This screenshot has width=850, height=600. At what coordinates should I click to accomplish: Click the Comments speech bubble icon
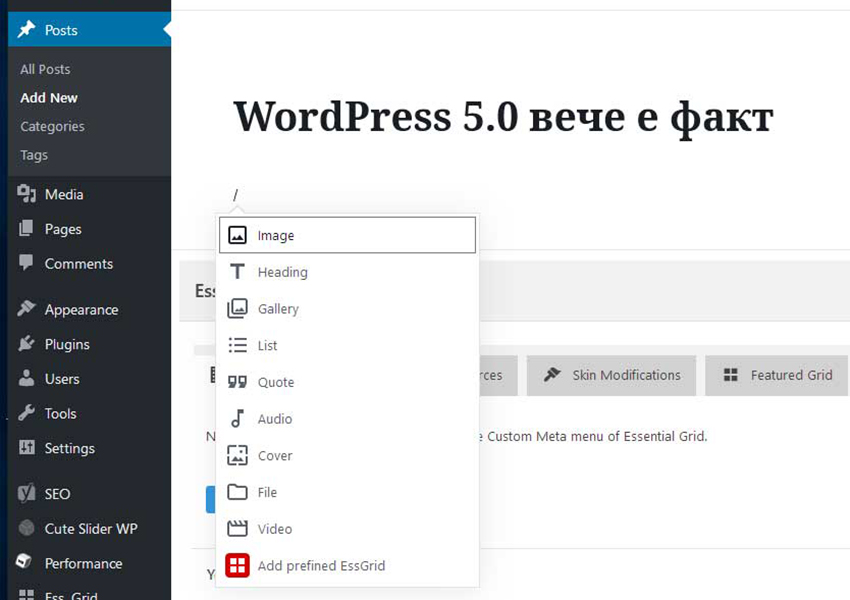(26, 262)
